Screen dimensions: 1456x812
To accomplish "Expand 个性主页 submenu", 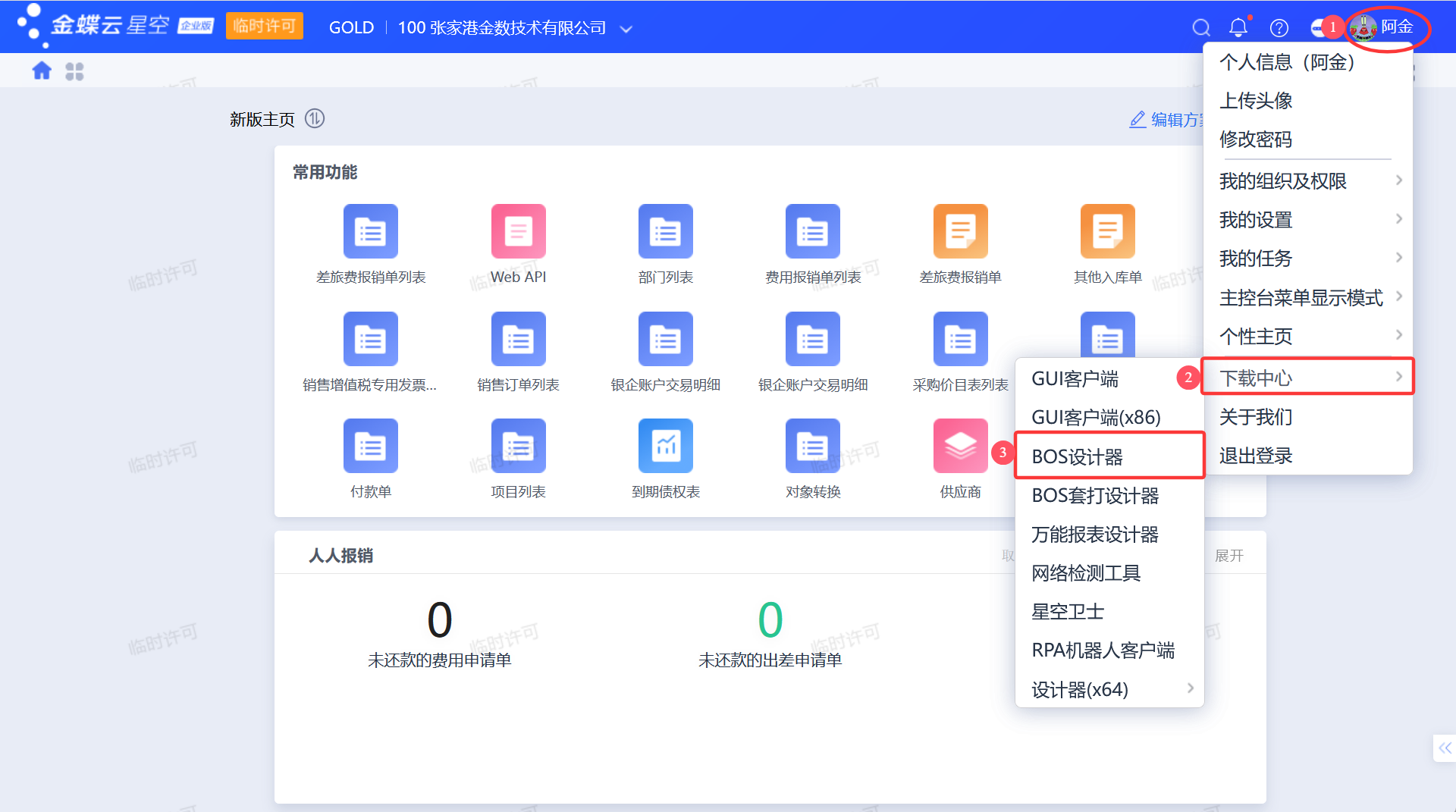I will (1309, 336).
